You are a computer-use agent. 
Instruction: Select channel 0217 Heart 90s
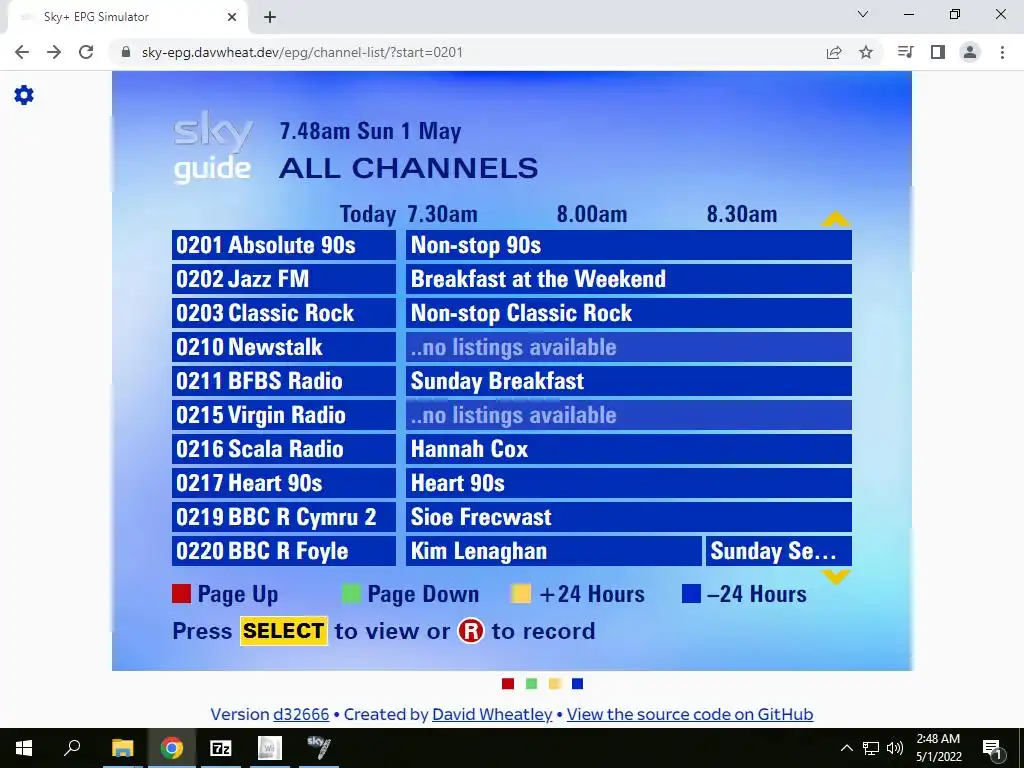284,483
